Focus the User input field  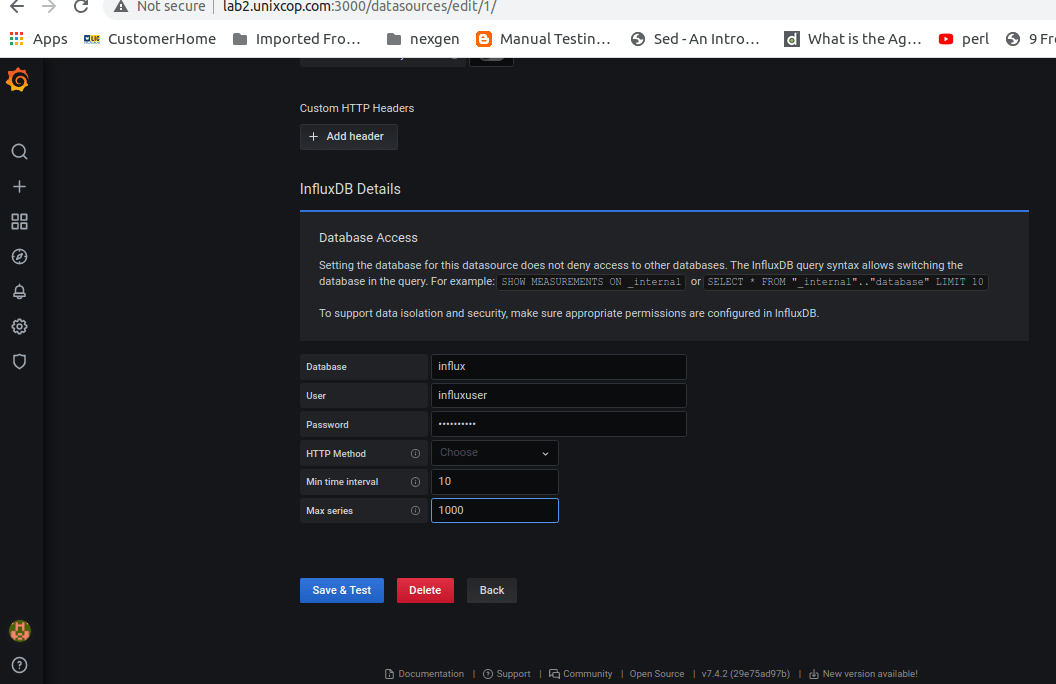click(559, 396)
